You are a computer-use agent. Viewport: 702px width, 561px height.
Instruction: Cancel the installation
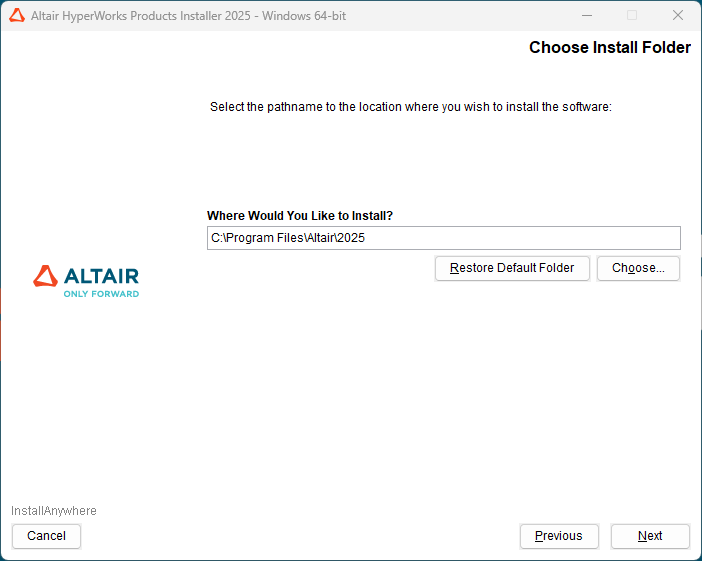coord(46,536)
